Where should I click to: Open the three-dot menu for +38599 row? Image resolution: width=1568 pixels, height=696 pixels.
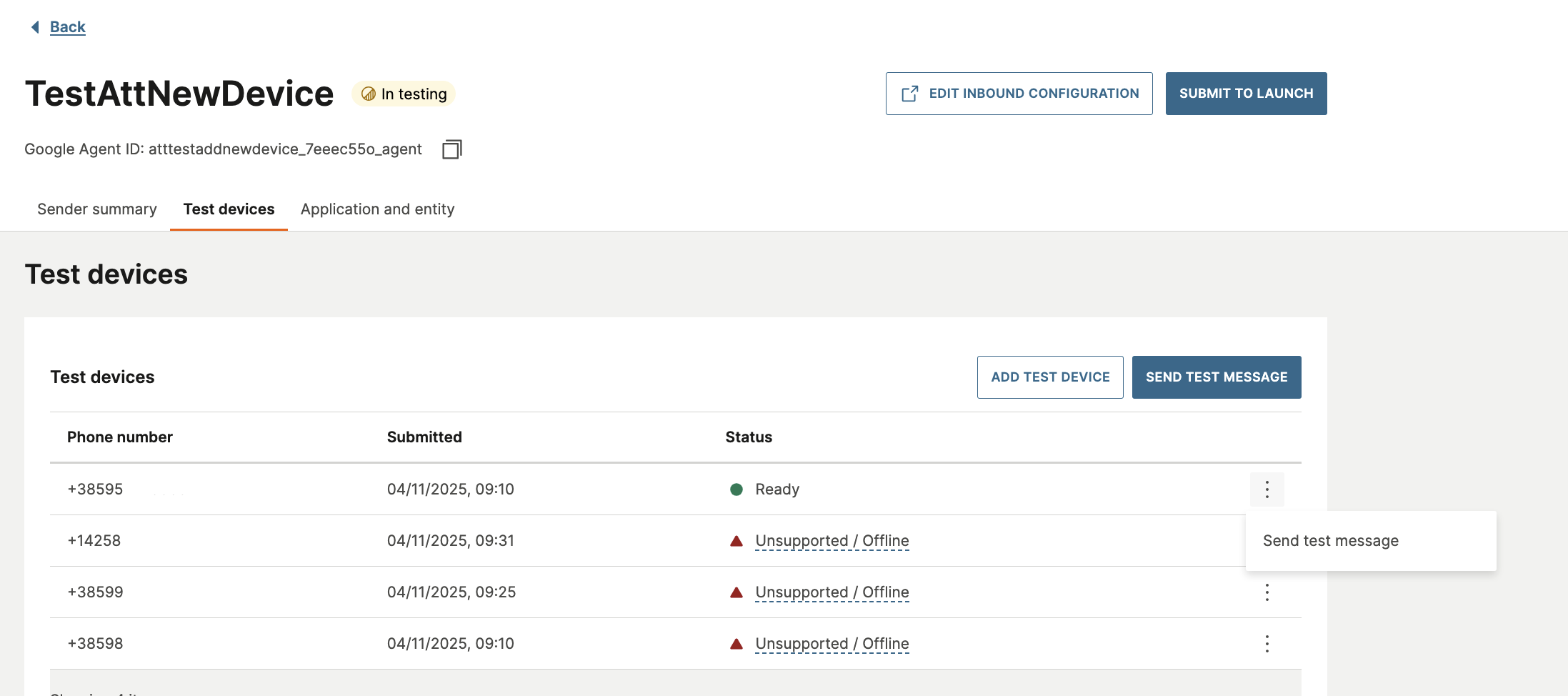[x=1267, y=592]
